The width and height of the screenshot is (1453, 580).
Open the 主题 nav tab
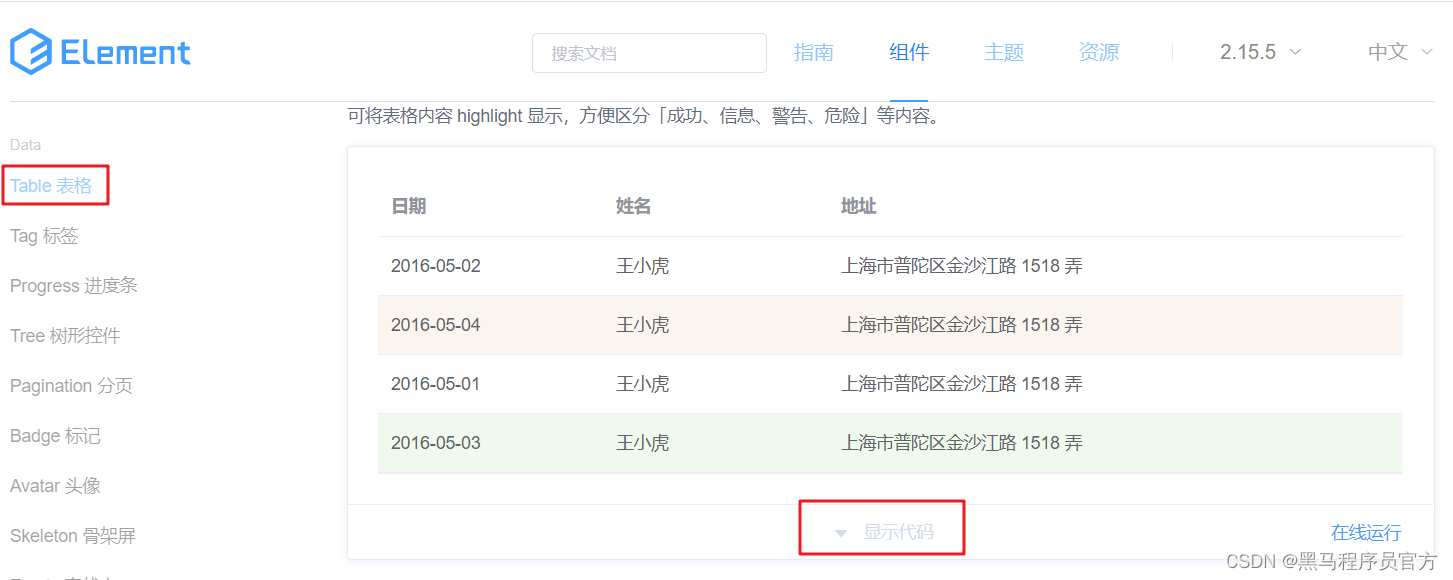(x=1004, y=52)
